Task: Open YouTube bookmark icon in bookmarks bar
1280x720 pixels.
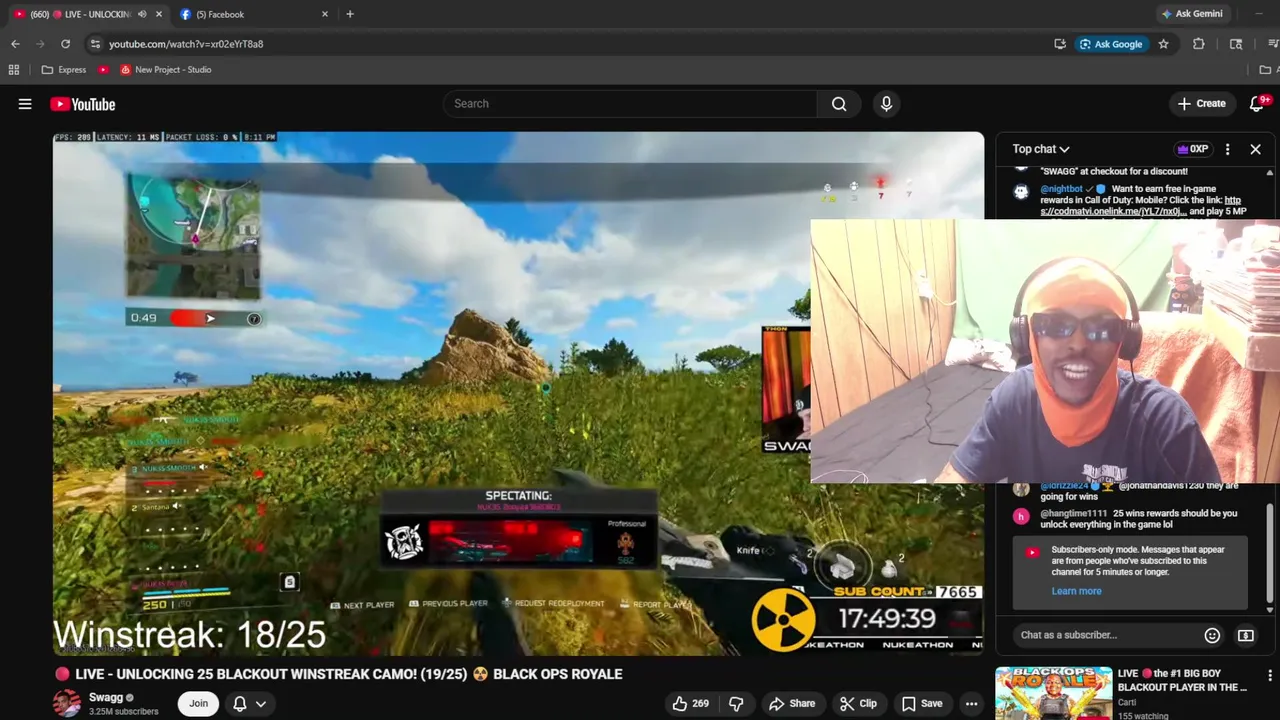Action: point(103,70)
